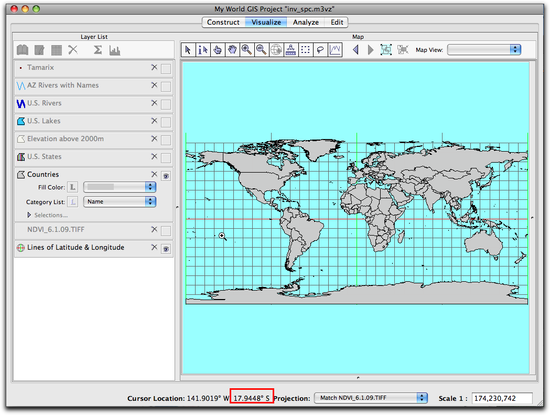
Task: Remove the U.S. Lakes layer
Action: (x=154, y=121)
